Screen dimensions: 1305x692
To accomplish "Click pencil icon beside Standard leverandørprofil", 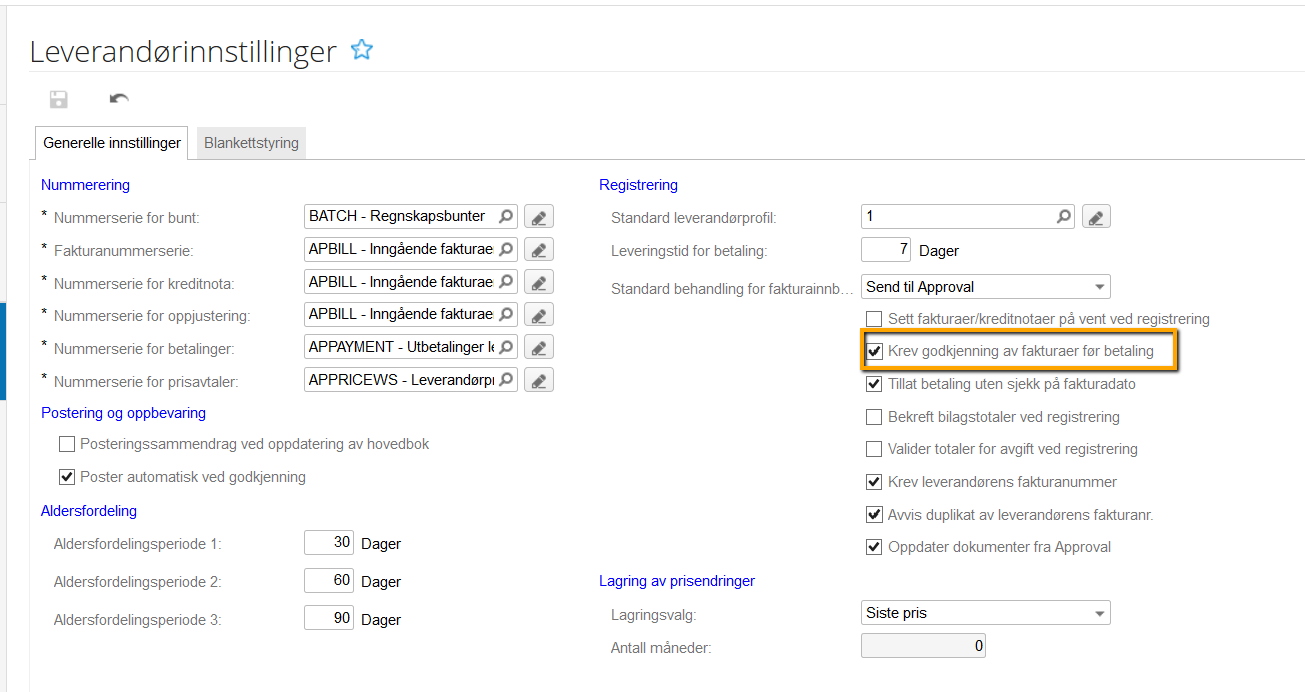I will [x=1096, y=217].
